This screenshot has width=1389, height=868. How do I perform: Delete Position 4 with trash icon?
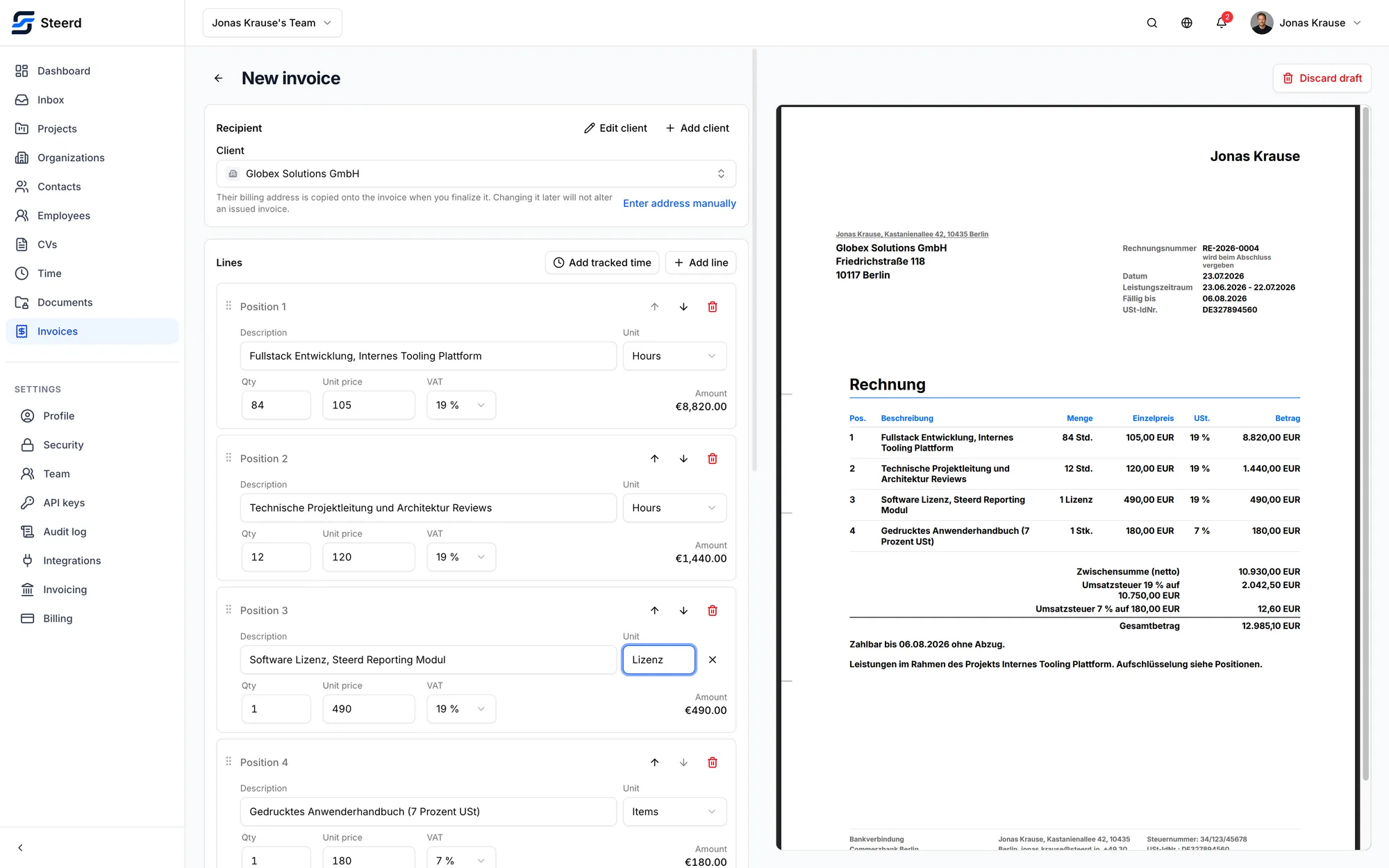point(713,762)
